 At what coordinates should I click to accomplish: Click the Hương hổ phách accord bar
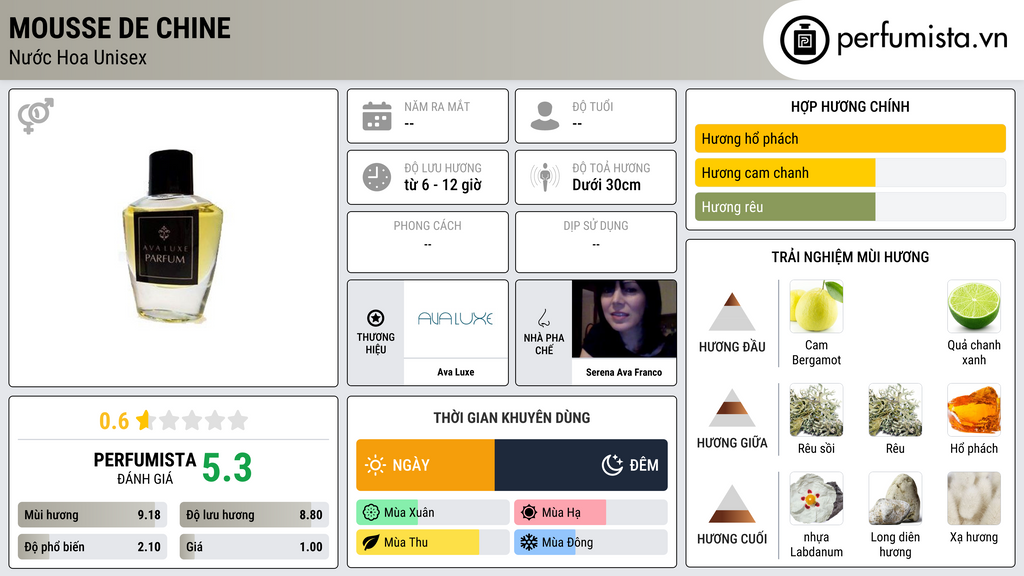point(850,138)
